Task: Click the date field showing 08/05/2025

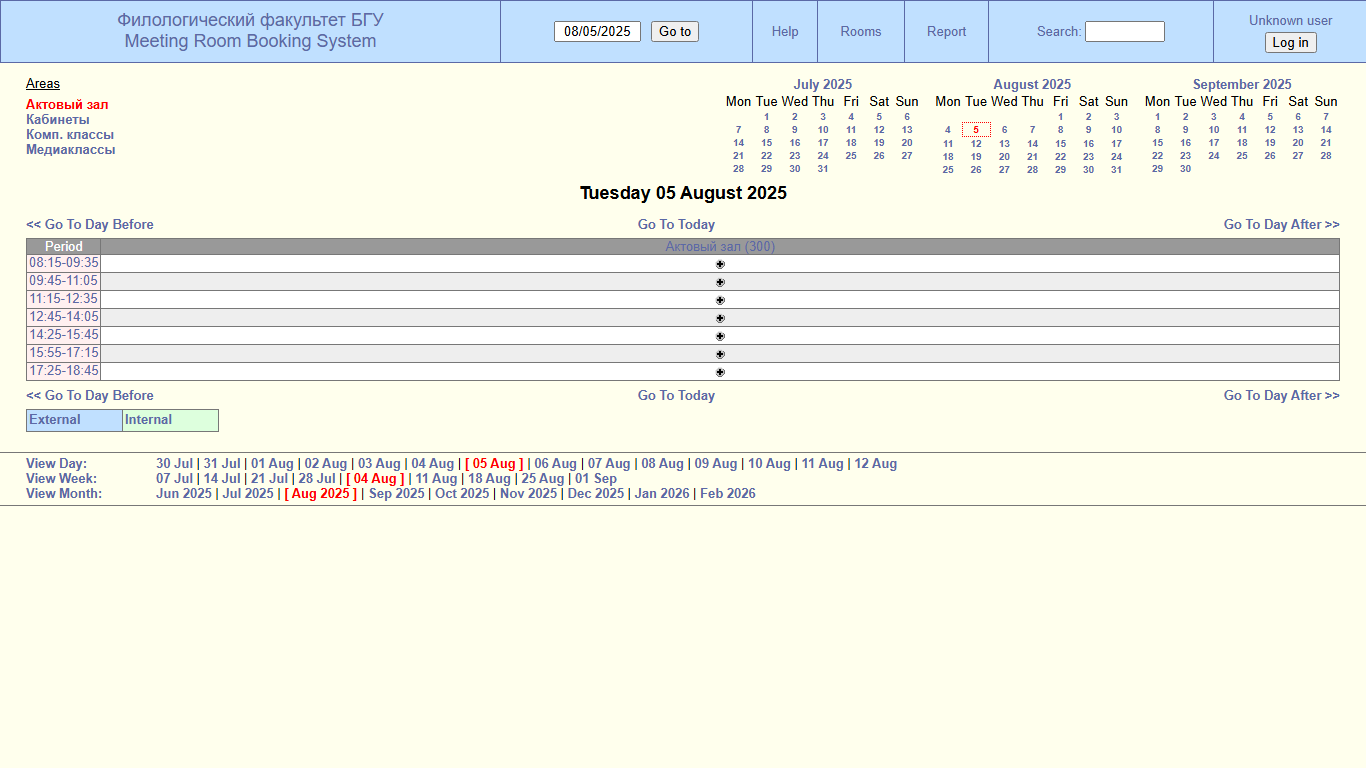Action: (x=597, y=32)
